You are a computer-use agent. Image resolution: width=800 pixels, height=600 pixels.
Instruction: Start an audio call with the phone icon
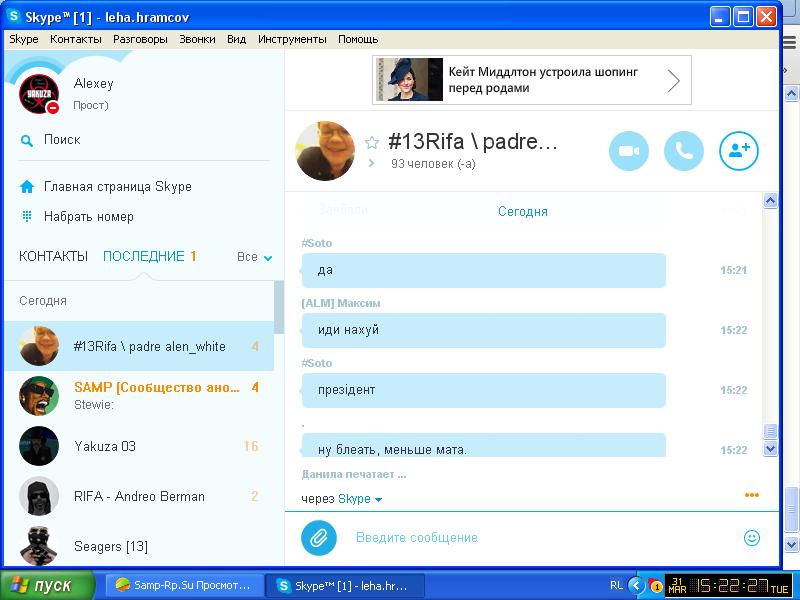pyautogui.click(x=684, y=151)
